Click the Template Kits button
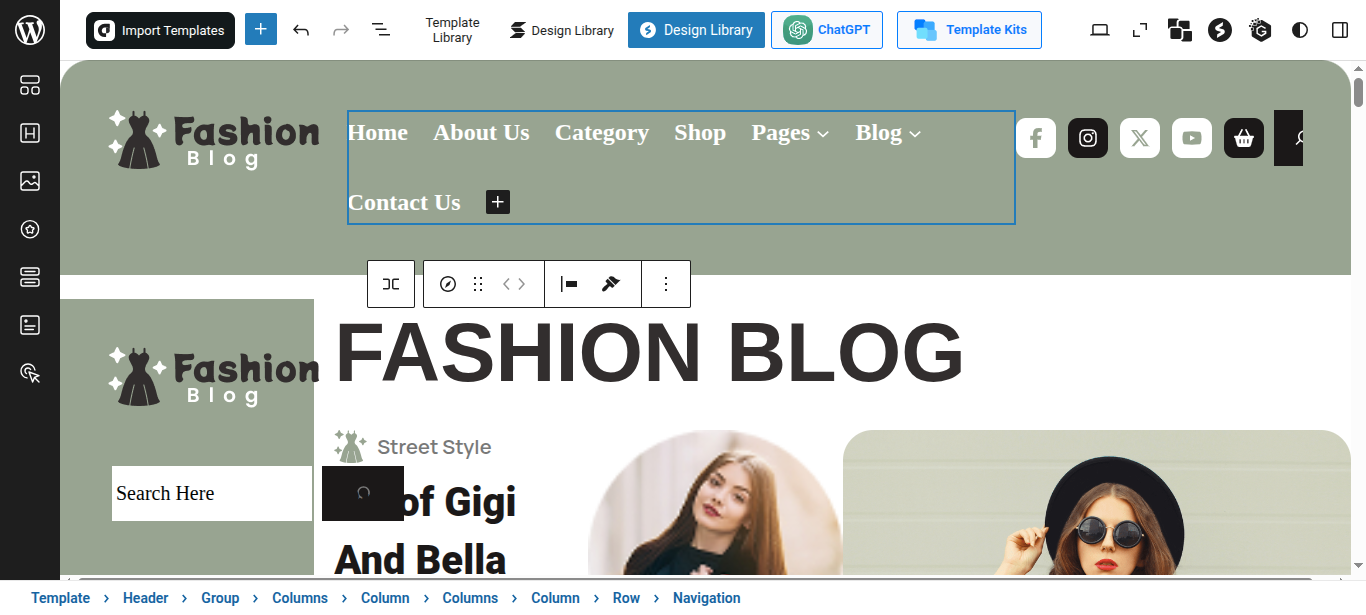1366x615 pixels. click(968, 30)
